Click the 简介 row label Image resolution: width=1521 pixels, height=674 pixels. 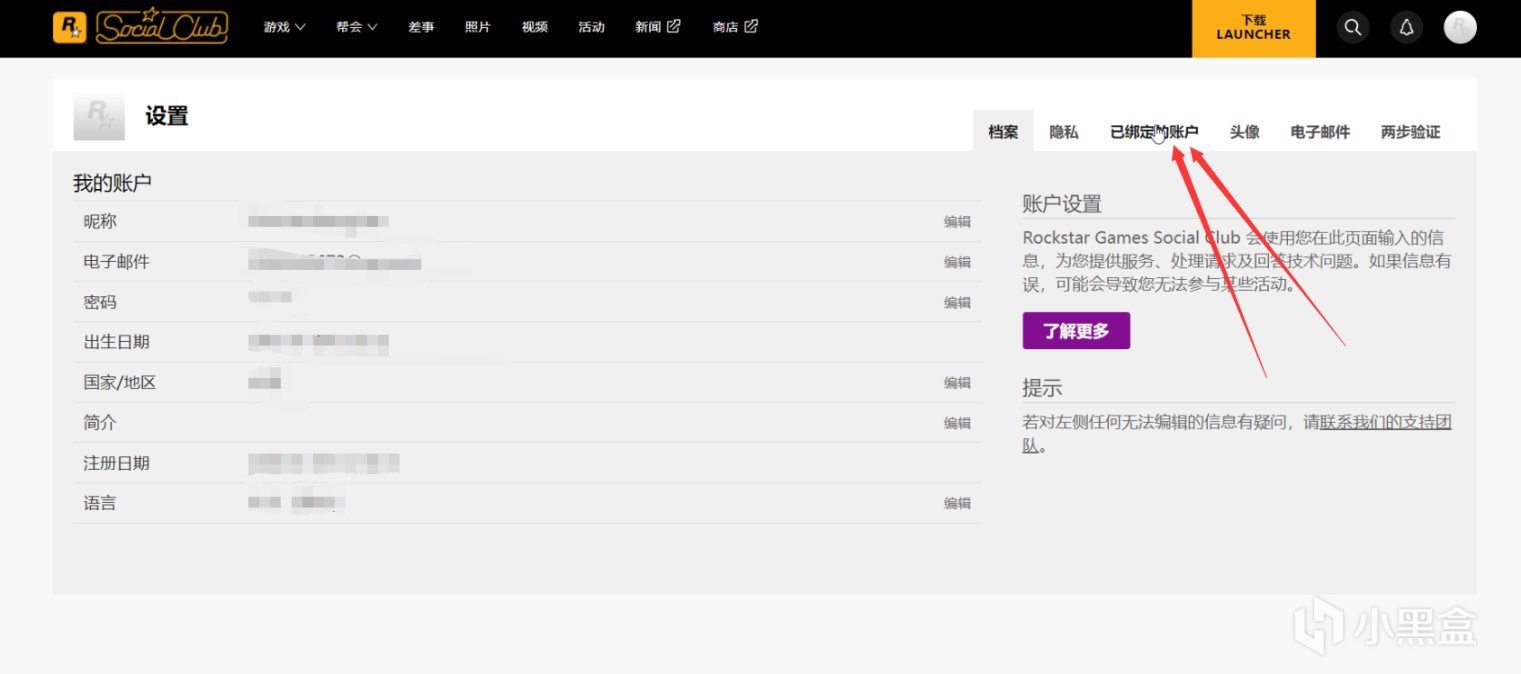point(100,423)
